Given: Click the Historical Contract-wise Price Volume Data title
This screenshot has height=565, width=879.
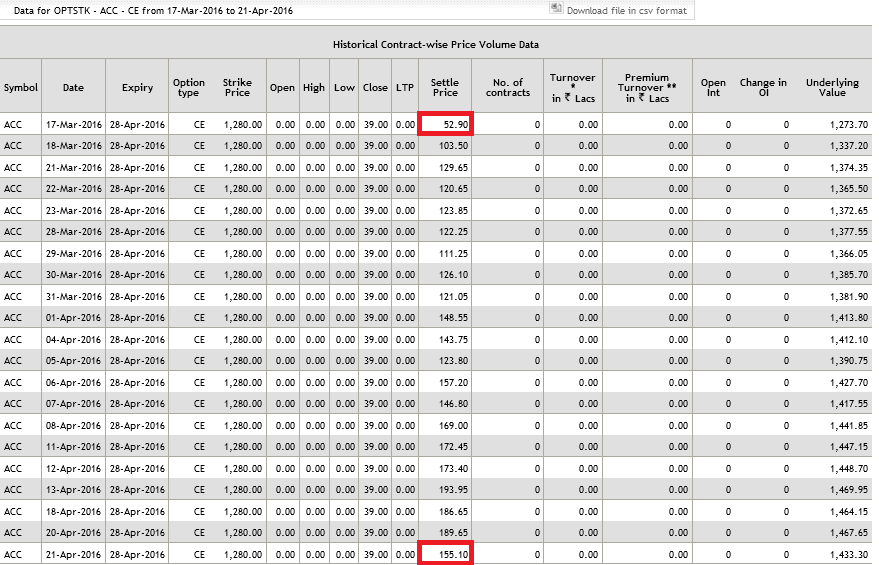Looking at the screenshot, I should pos(436,45).
